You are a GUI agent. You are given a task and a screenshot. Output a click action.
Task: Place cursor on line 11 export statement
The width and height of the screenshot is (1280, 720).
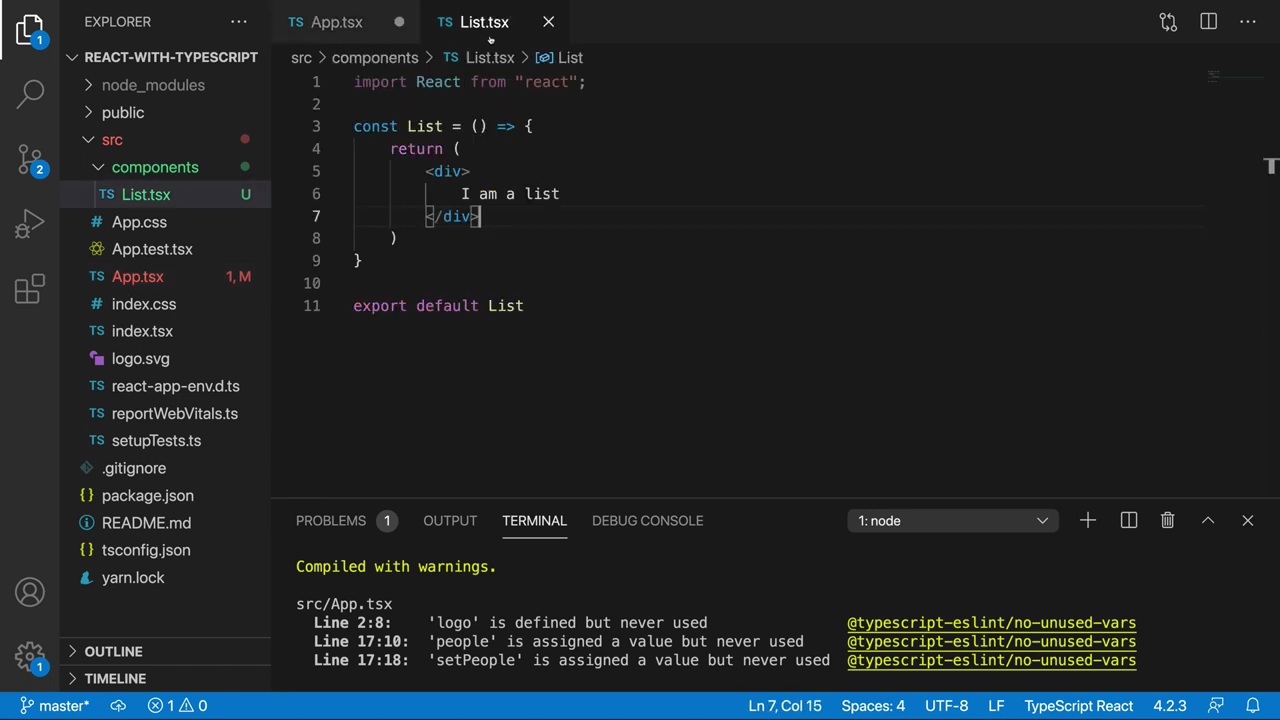(438, 306)
